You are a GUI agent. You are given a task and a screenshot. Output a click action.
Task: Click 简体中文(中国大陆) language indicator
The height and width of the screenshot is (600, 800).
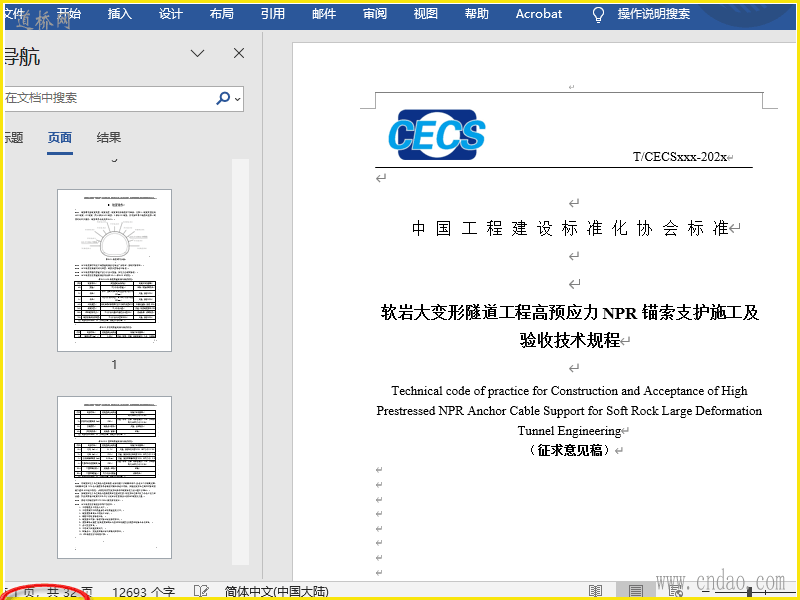pyautogui.click(x=277, y=592)
